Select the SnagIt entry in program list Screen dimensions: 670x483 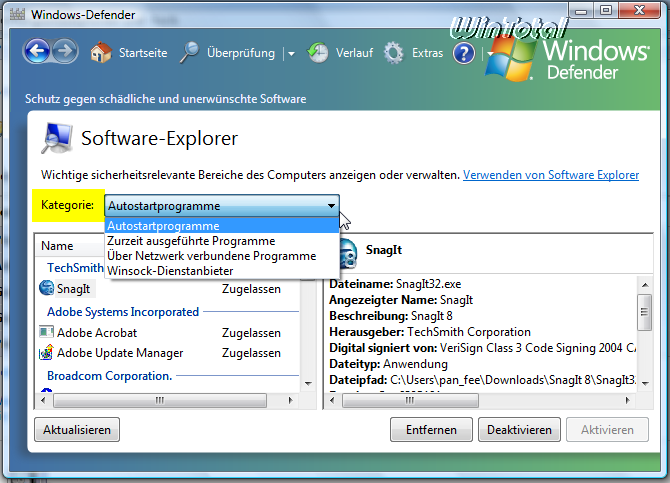(73, 289)
